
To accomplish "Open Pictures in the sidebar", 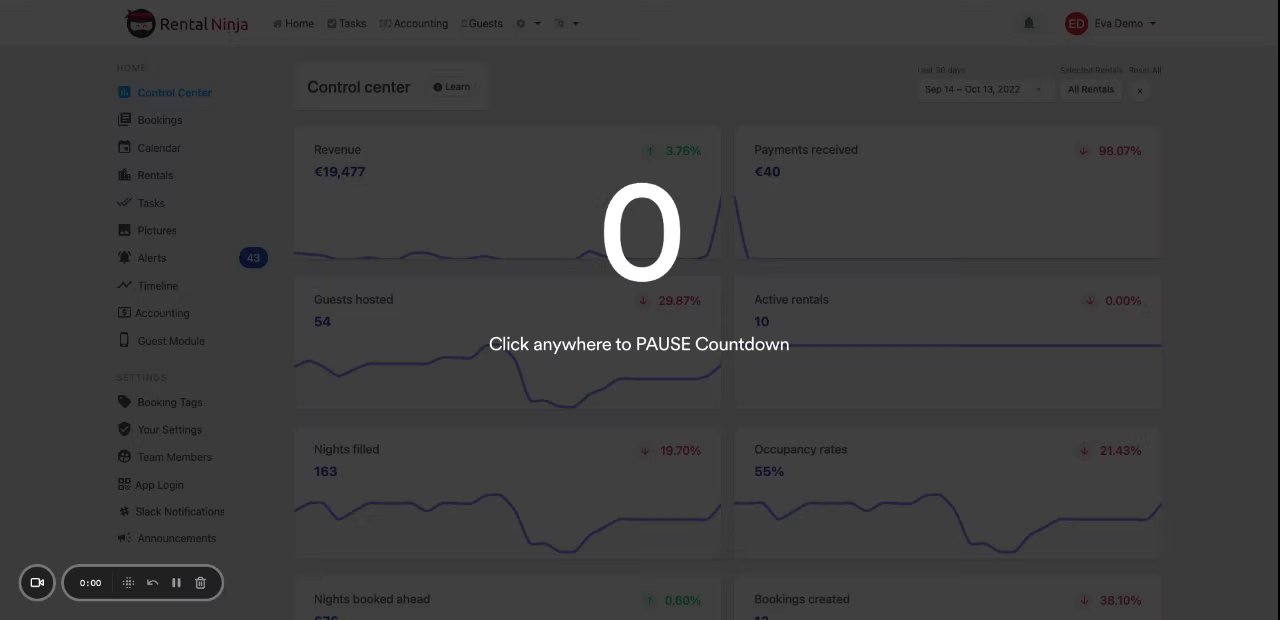I will pyautogui.click(x=156, y=230).
